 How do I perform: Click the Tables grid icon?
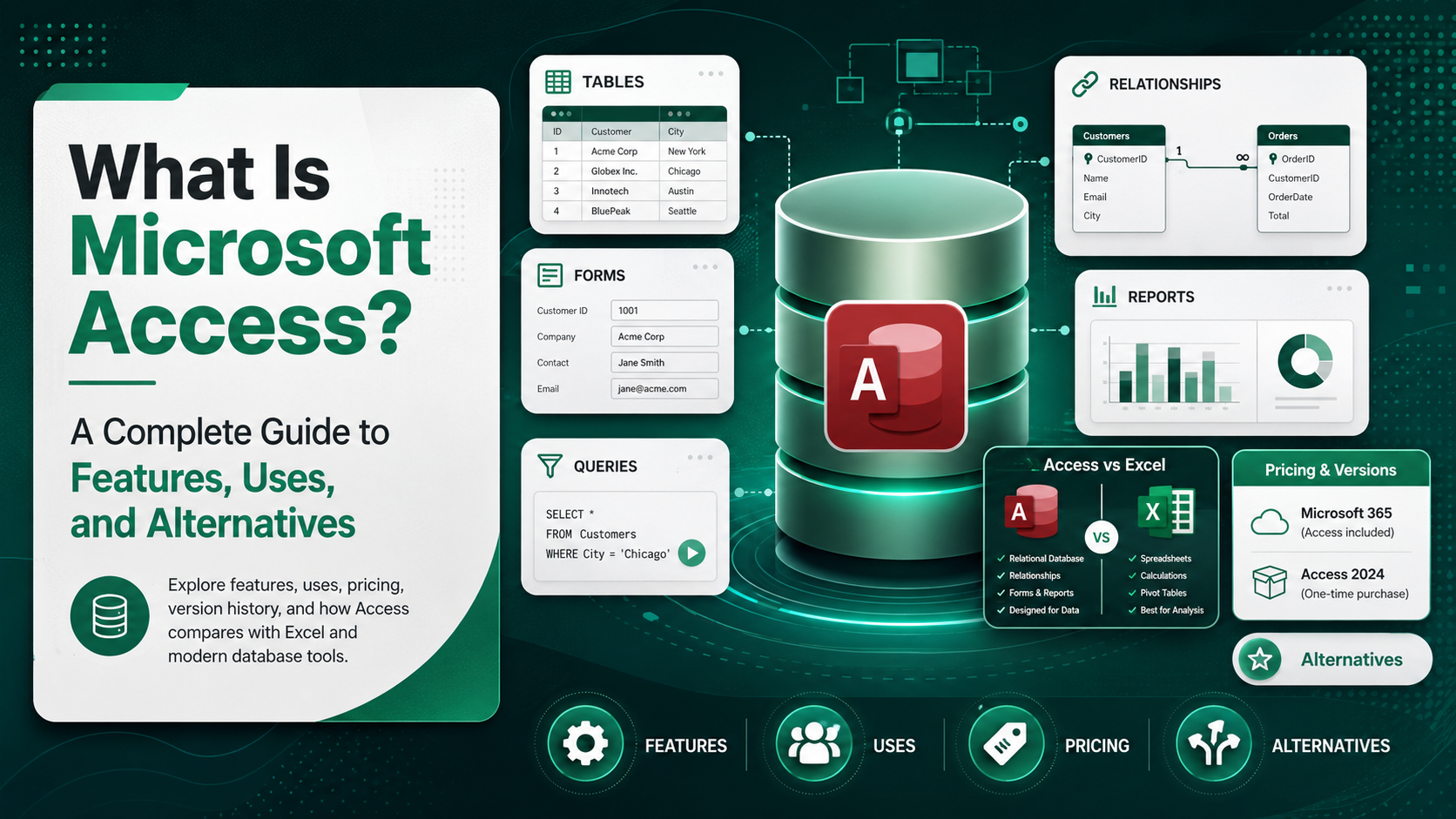point(558,82)
